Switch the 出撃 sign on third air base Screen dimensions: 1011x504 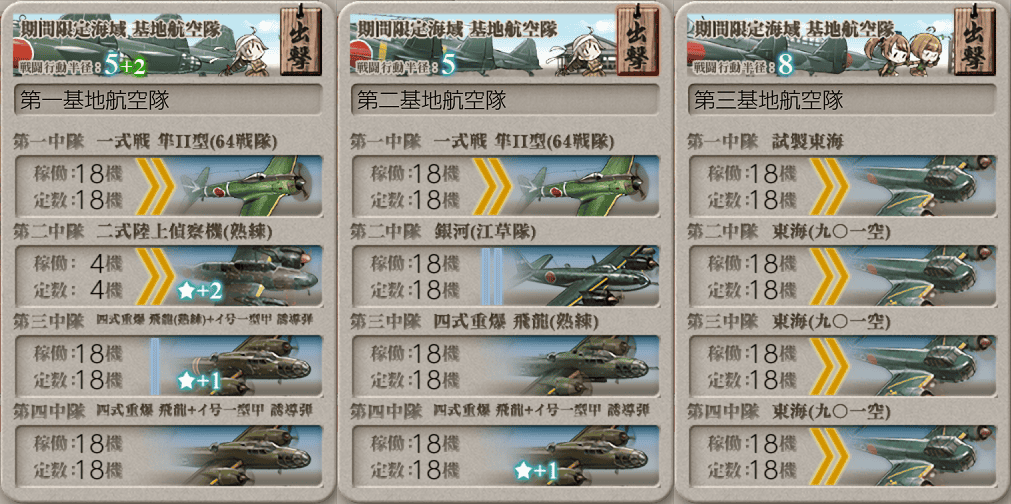pyautogui.click(x=974, y=42)
